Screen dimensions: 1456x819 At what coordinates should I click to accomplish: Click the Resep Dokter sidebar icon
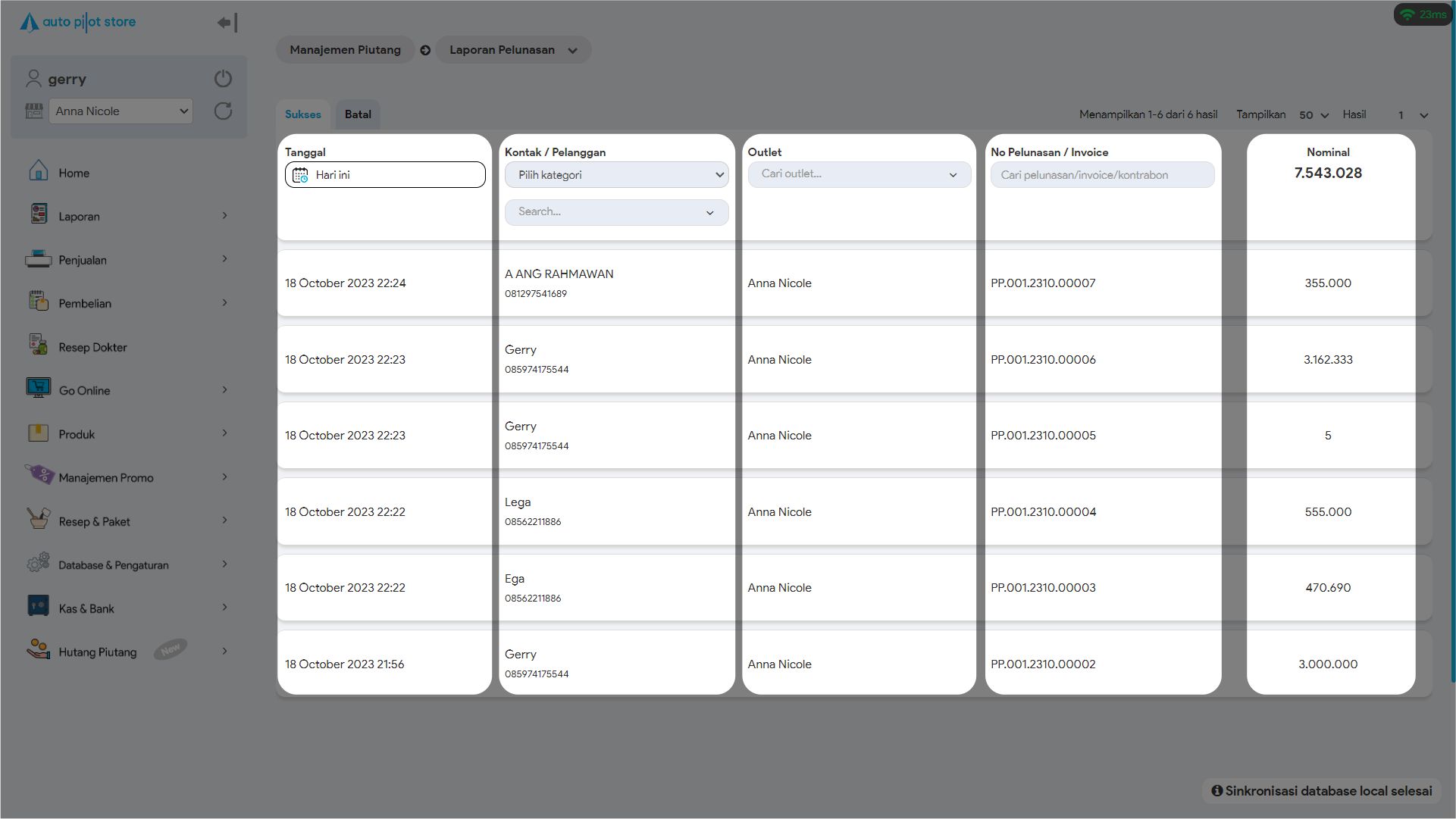[x=38, y=345]
